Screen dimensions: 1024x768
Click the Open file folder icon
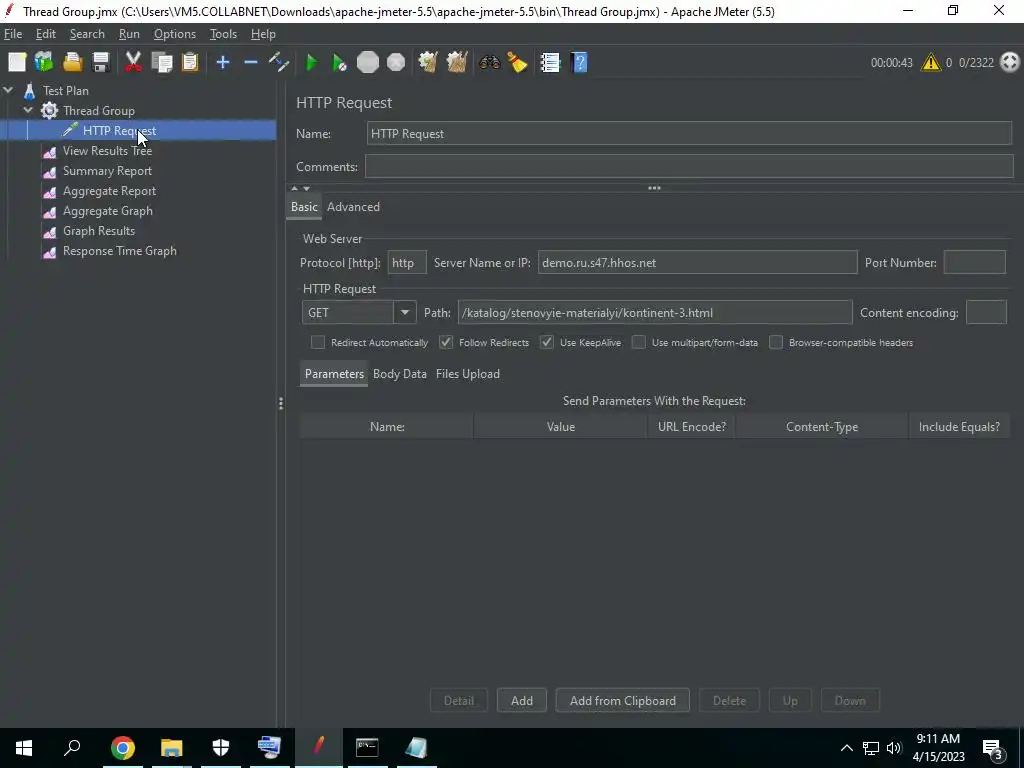tap(72, 62)
